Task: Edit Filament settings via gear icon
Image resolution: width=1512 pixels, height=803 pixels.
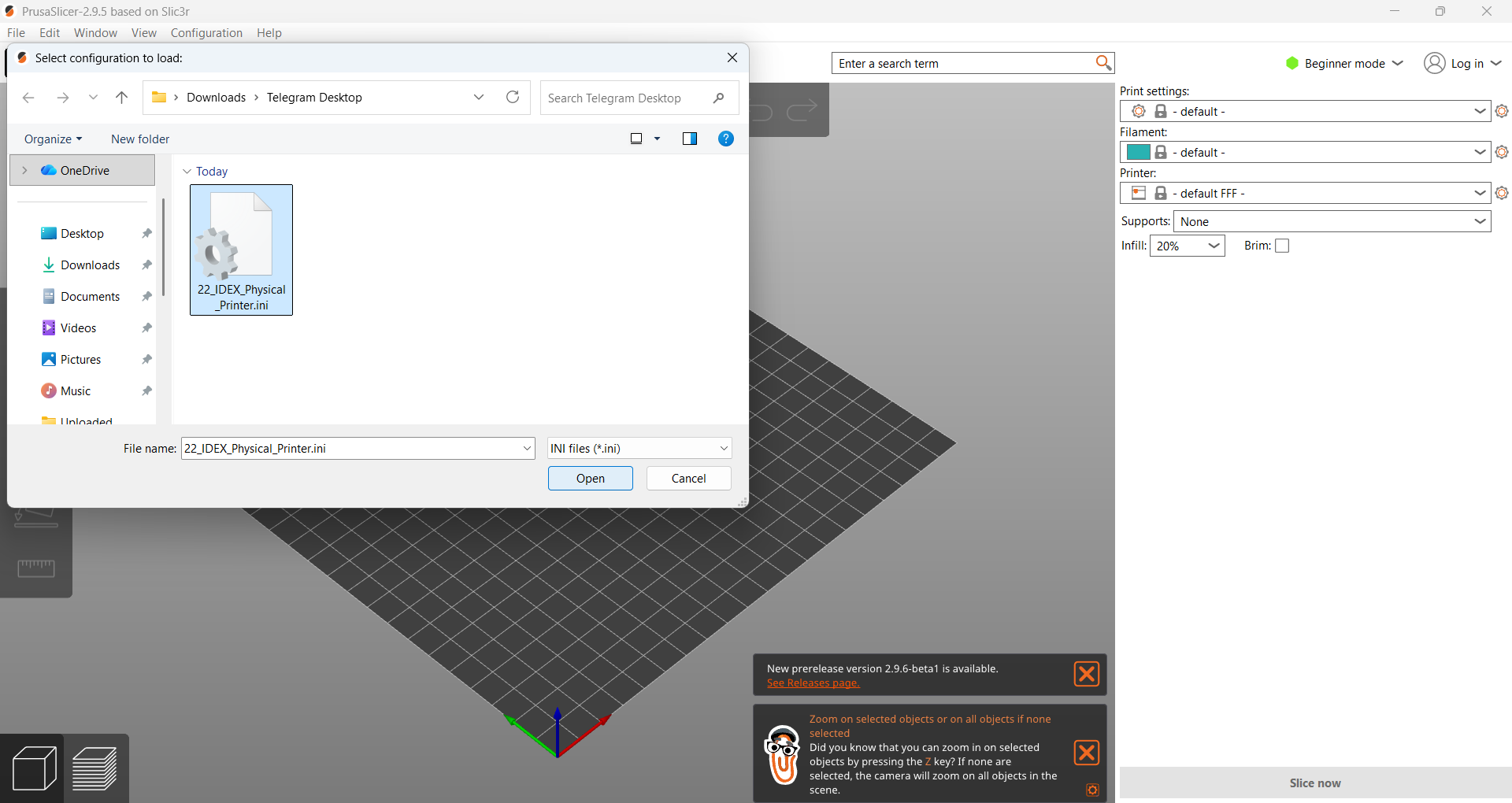Action: click(1502, 152)
